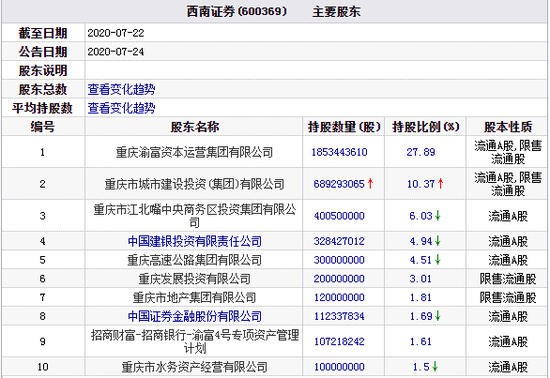This screenshot has height=378, width=550.
Task: Click 流通A股 in 中国建银投资 row
Action: pos(508,241)
